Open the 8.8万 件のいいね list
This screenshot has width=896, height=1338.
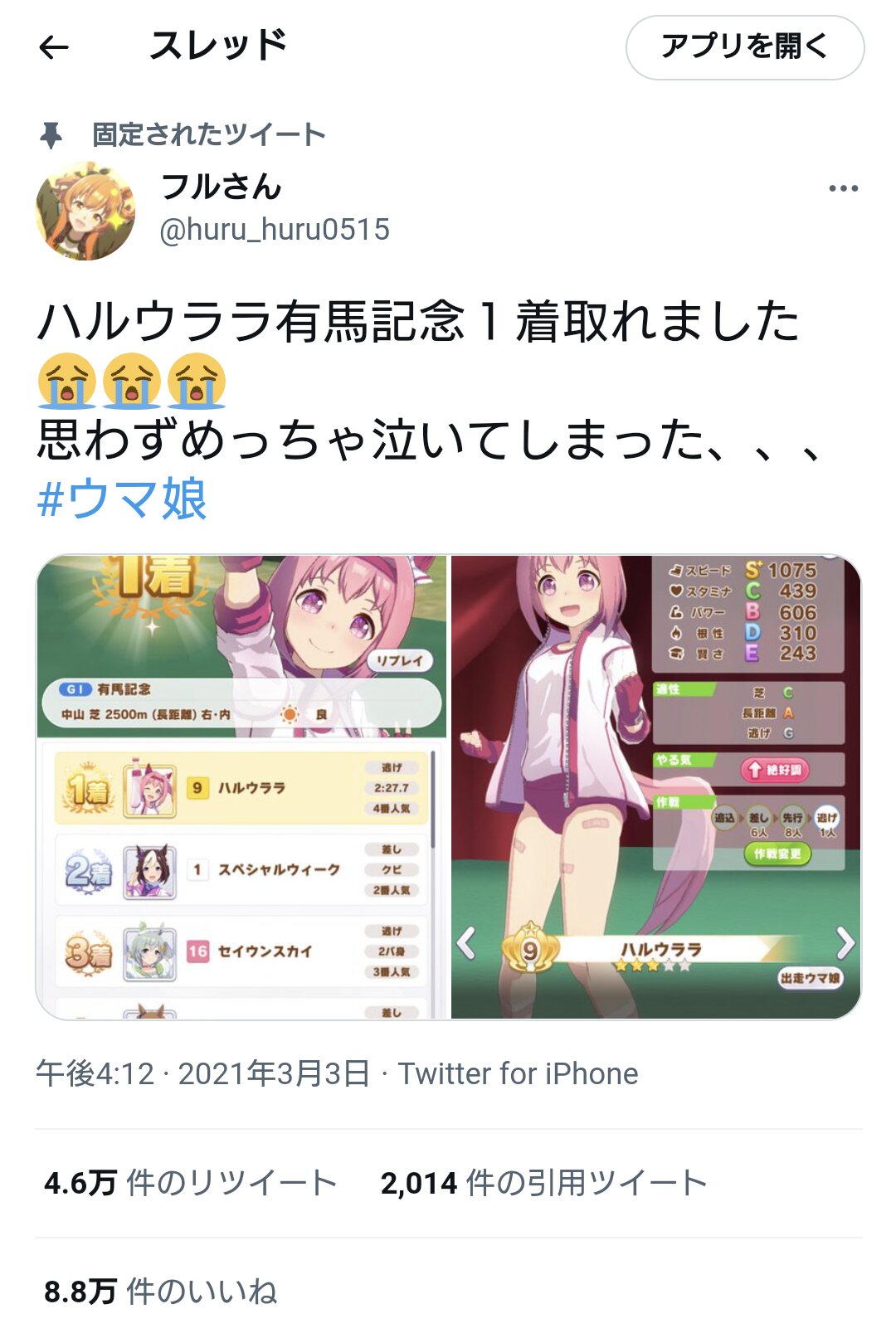pyautogui.click(x=160, y=1292)
